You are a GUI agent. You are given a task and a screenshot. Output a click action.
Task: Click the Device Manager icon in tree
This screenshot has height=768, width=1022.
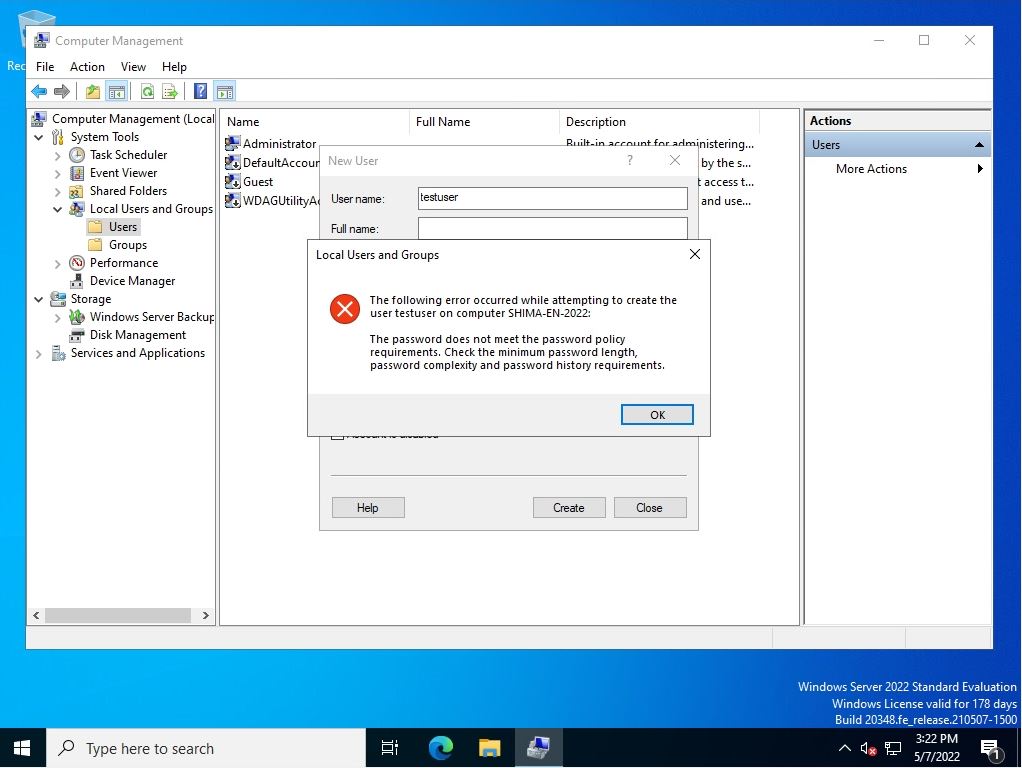pos(77,281)
